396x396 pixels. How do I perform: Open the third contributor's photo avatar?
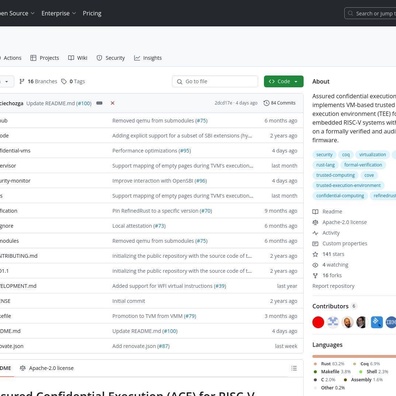pyautogui.click(x=347, y=322)
